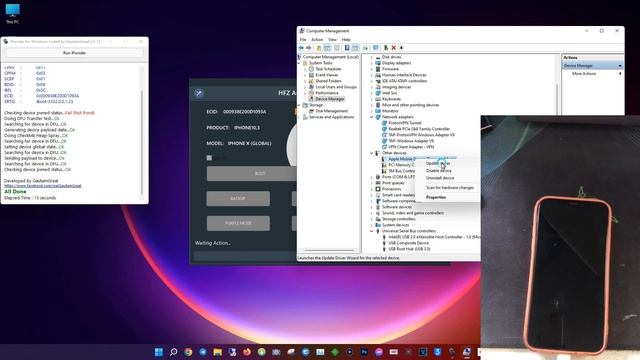Click the red X uninstall device toolbar icon

tap(393, 48)
